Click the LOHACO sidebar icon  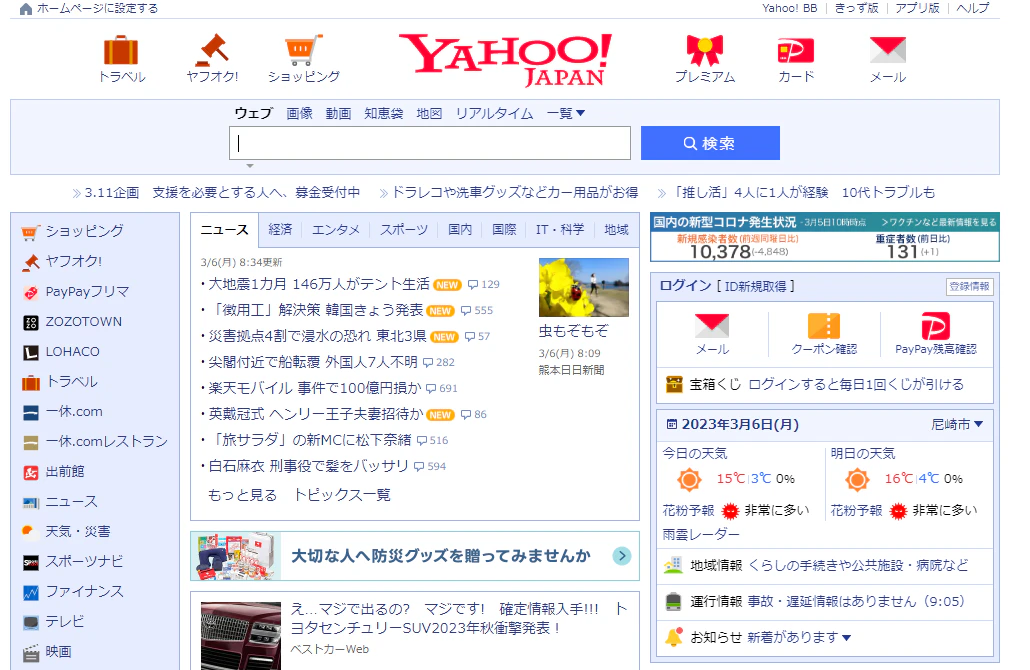click(x=31, y=353)
